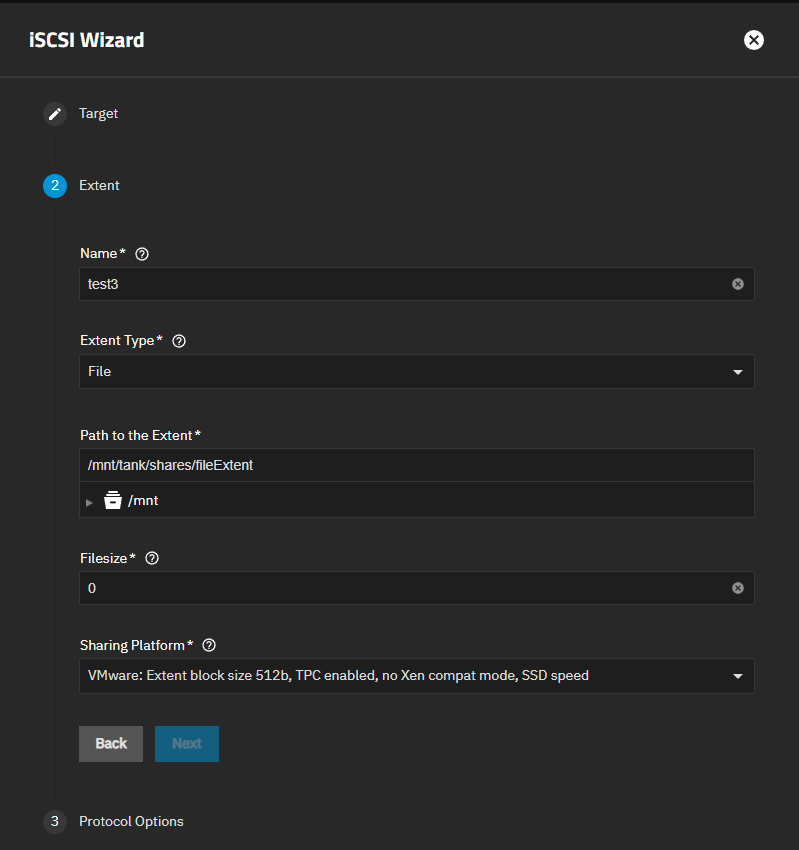Click the Back button
Viewport: 799px width, 850px height.
110,743
